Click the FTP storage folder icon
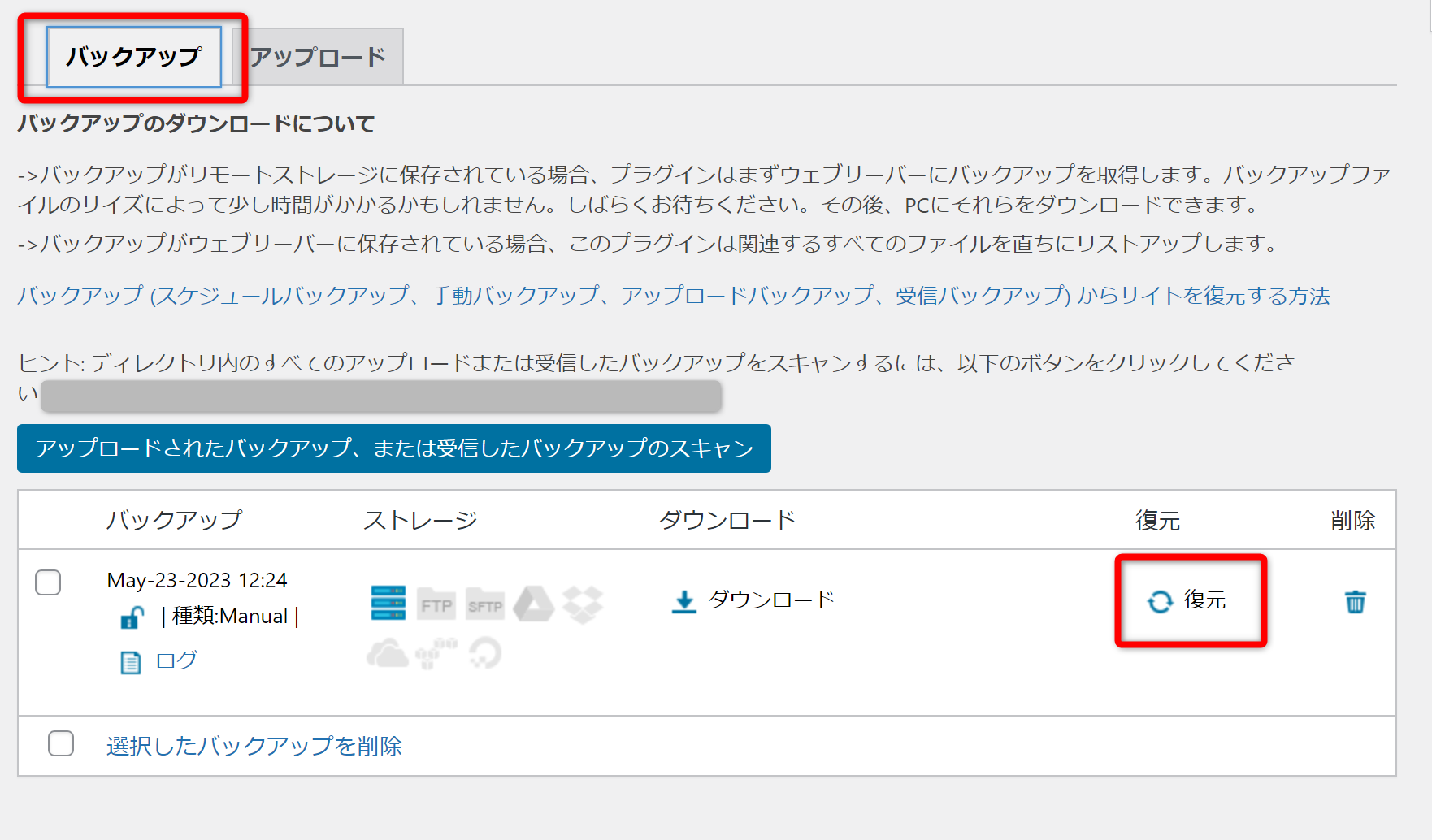 (436, 604)
